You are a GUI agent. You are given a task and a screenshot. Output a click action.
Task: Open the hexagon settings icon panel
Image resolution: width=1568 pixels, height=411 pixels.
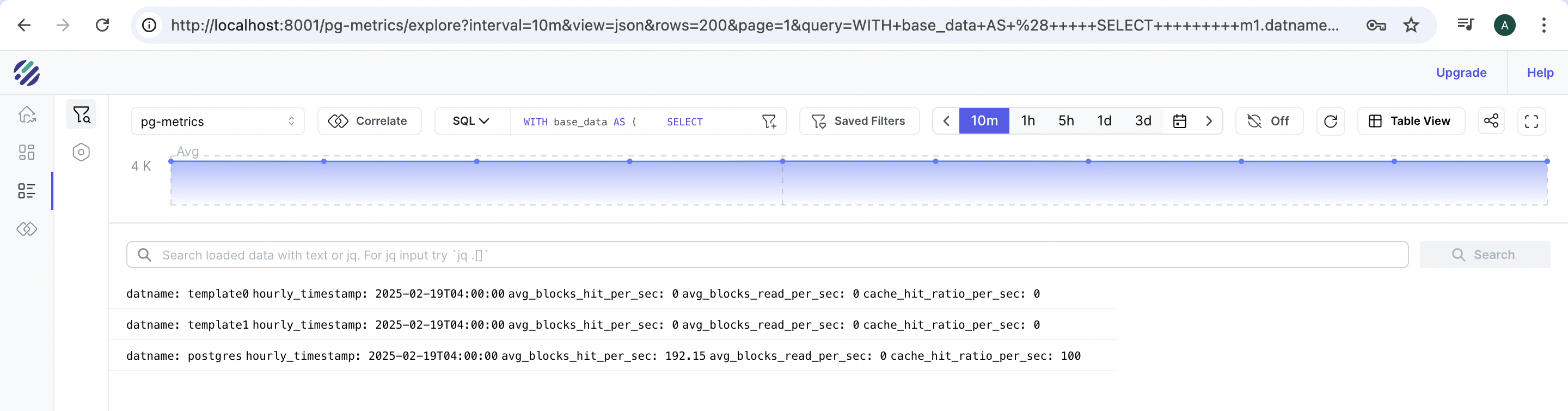tap(81, 153)
